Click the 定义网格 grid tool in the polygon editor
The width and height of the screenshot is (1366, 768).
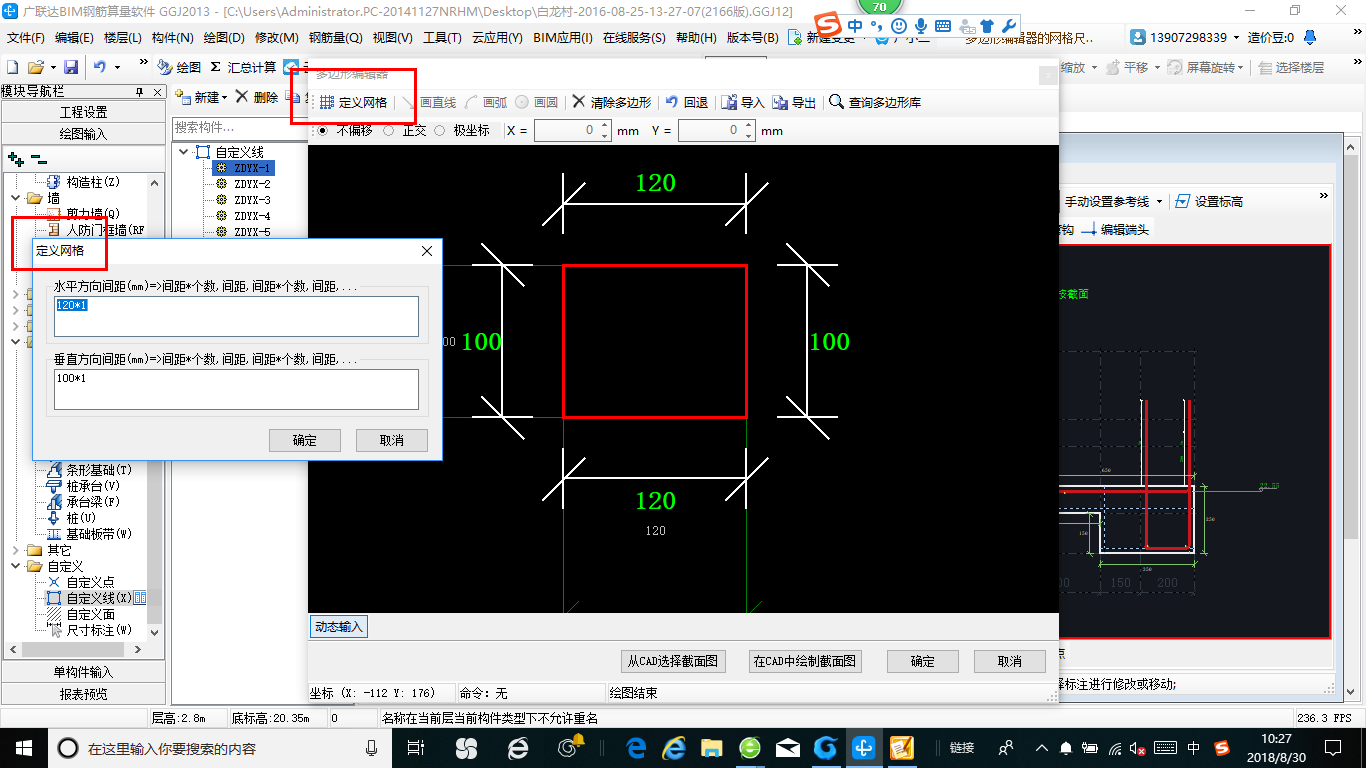coord(353,102)
